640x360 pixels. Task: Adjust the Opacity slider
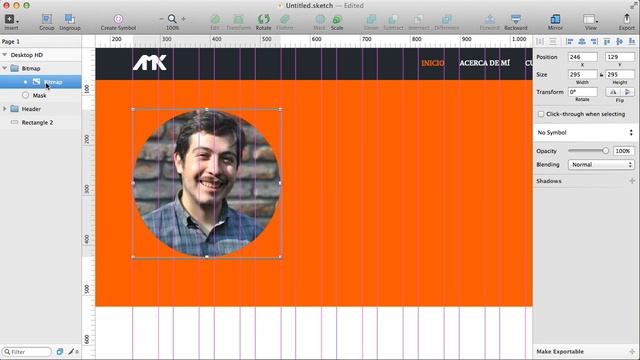[x=589, y=151]
